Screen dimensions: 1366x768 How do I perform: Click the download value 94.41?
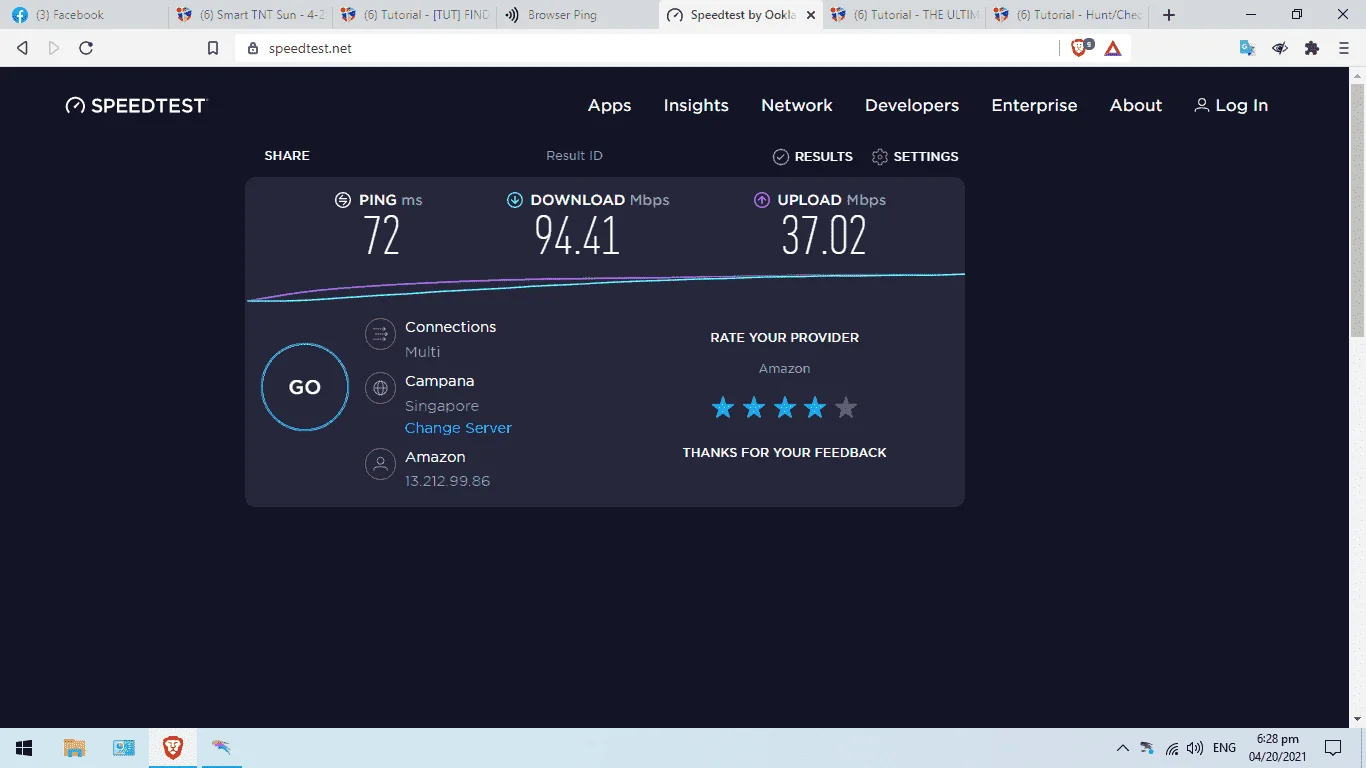577,237
